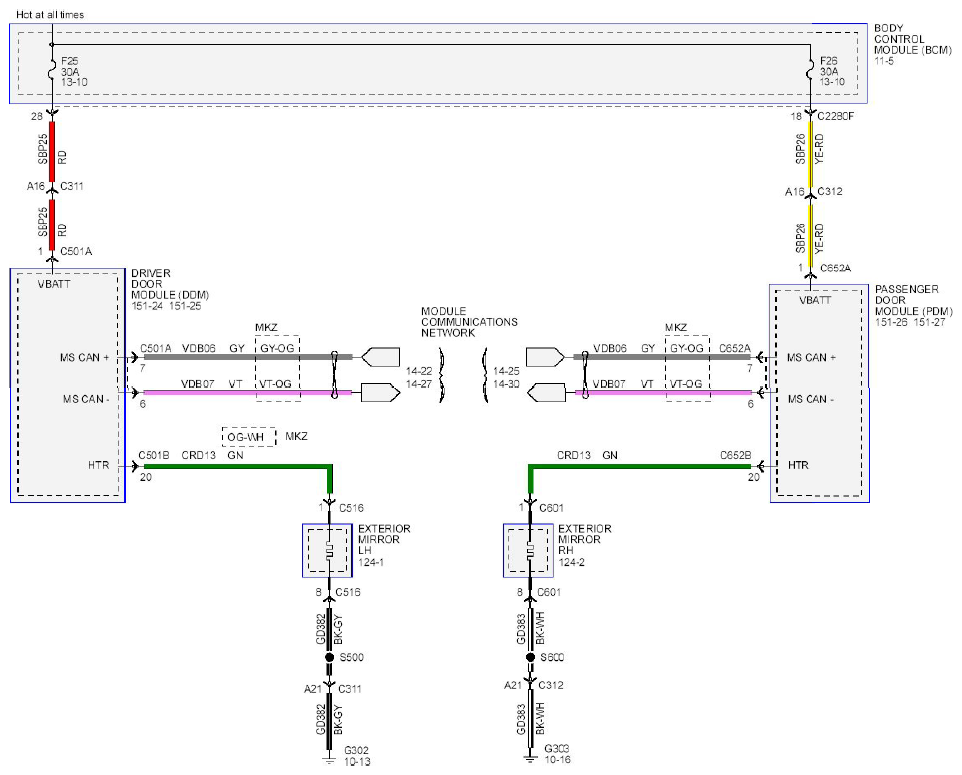This screenshot has height=775, width=962.
Task: Click heater element symbol in Exterior Mirror RH
Action: [x=531, y=550]
